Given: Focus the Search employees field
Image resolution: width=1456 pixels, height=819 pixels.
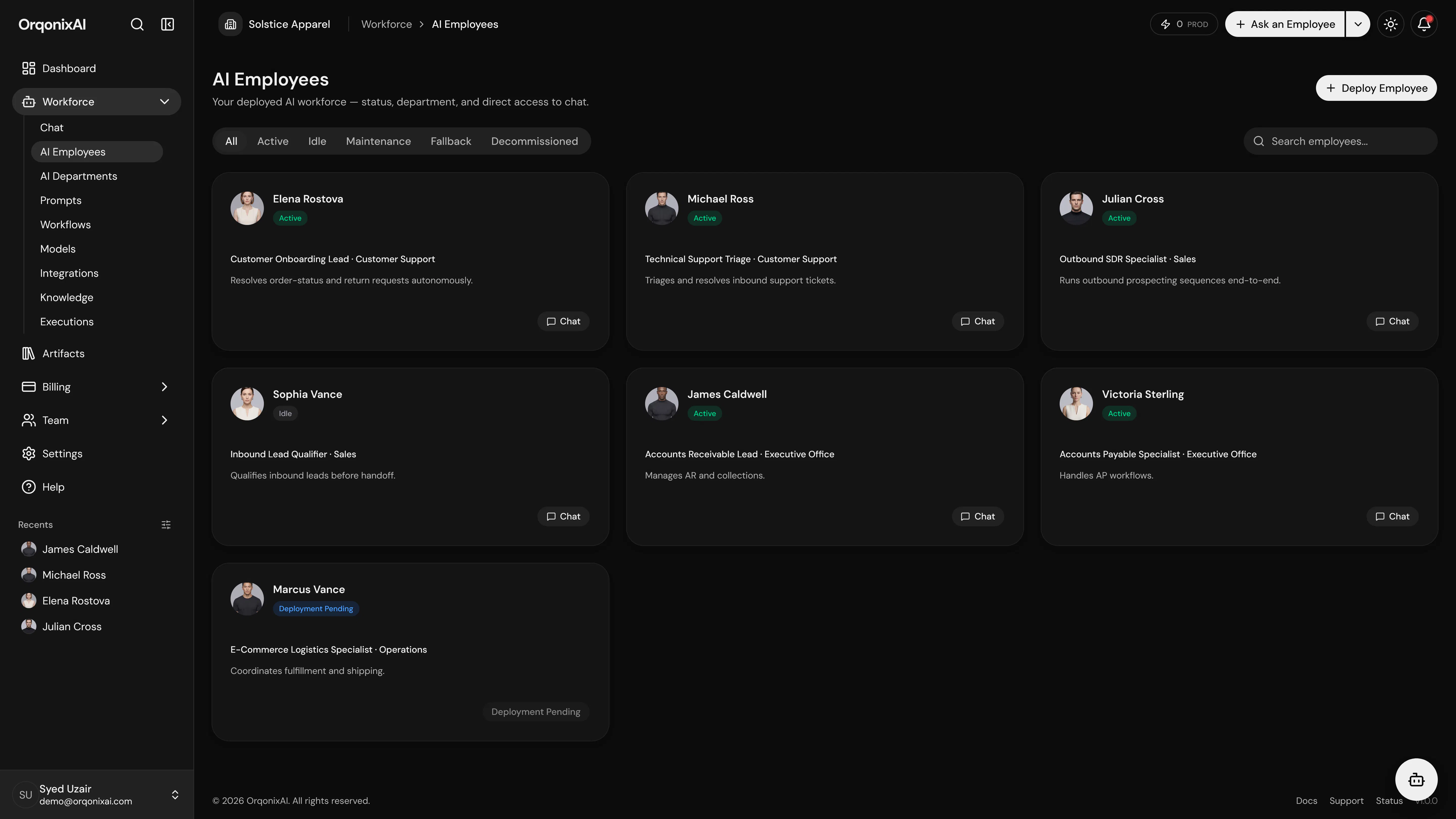Looking at the screenshot, I should [1340, 141].
